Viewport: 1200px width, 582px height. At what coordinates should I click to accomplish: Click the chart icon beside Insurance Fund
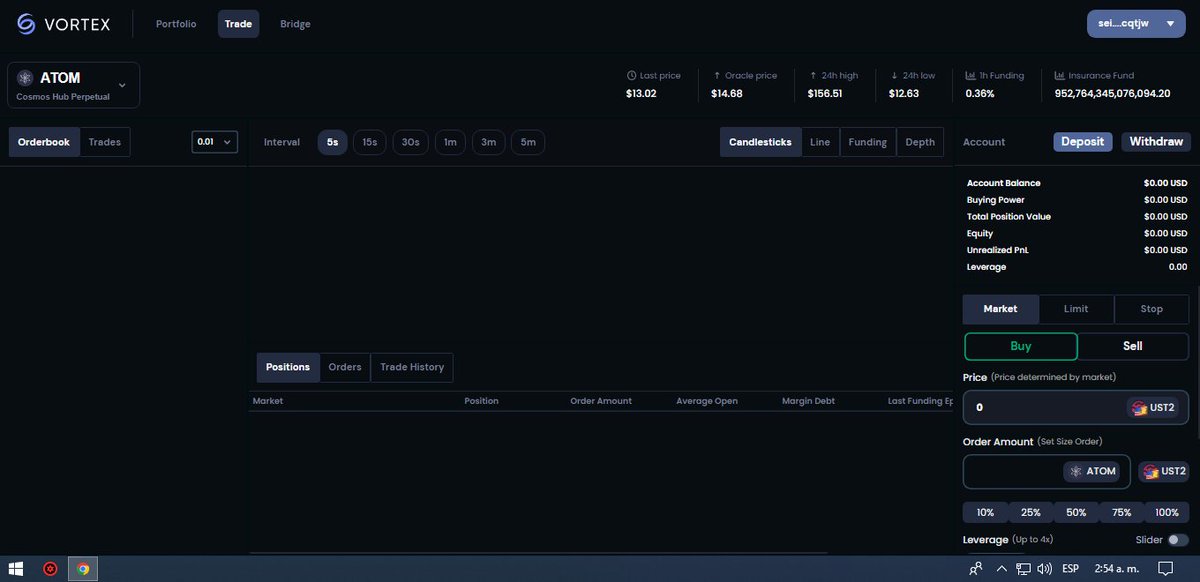[1060, 75]
